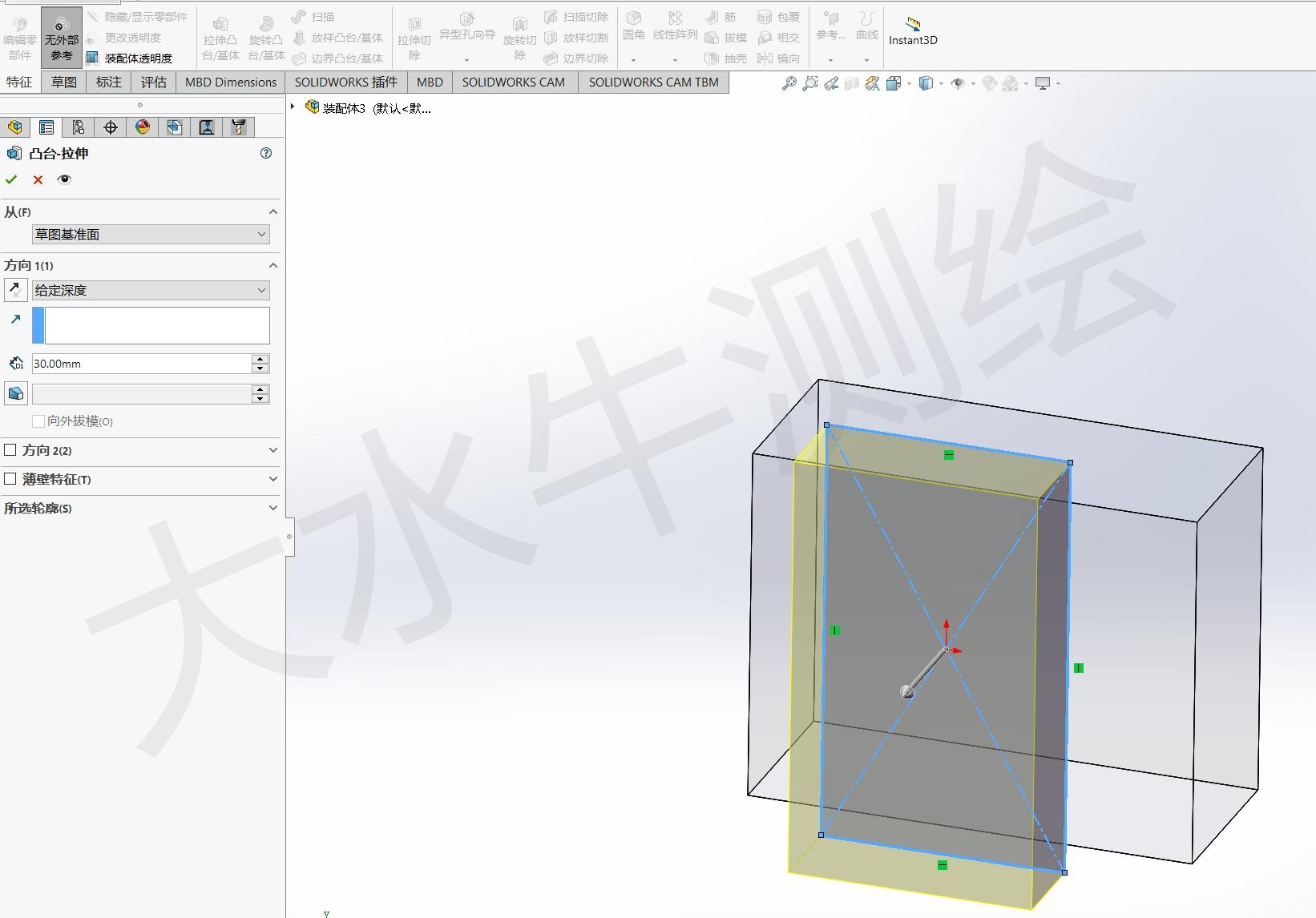Open the 给定深度 end condition dropdown
This screenshot has height=918, width=1316.
tap(151, 291)
